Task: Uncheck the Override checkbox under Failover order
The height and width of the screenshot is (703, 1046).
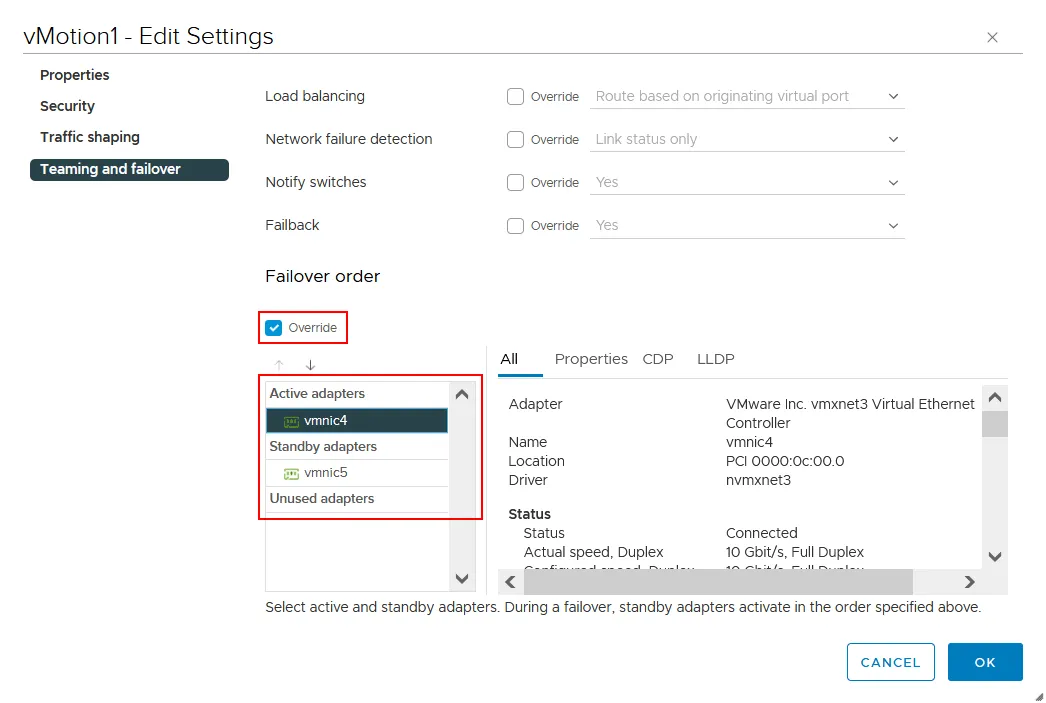Action: [x=273, y=327]
